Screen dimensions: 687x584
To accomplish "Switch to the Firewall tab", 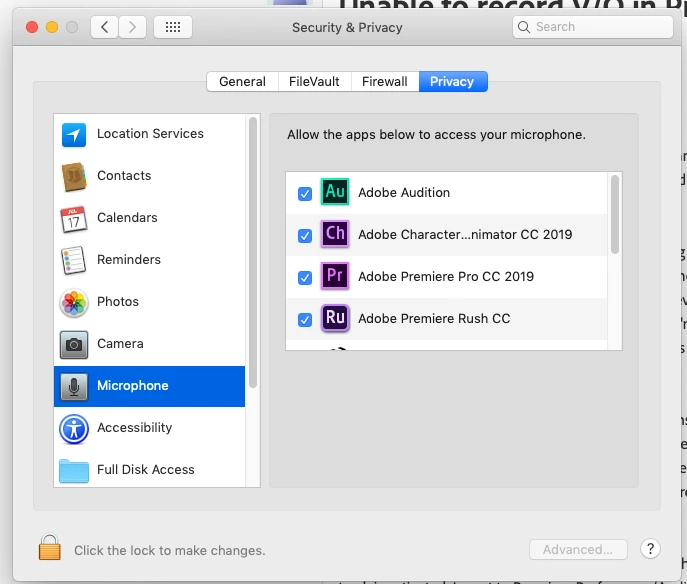I will [x=385, y=81].
